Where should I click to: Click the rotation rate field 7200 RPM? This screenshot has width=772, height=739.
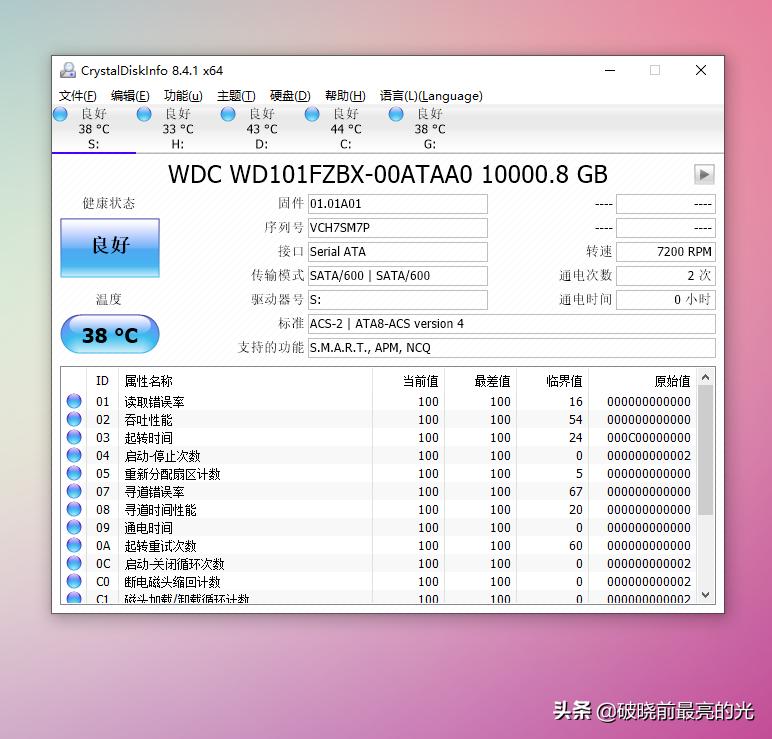666,252
